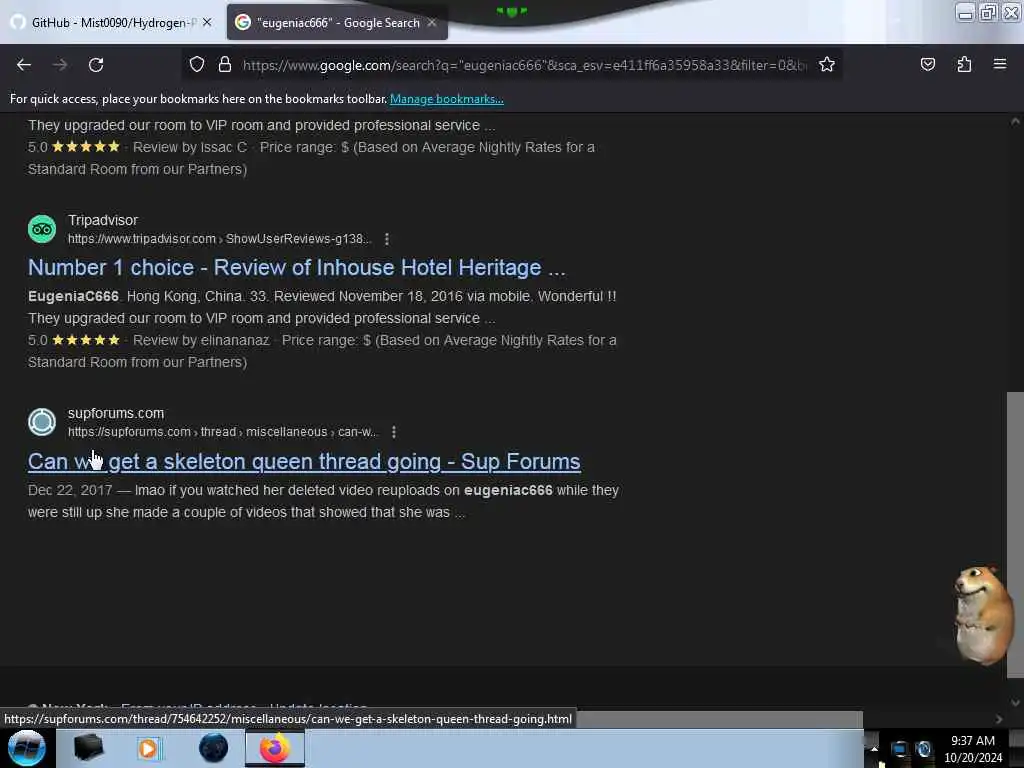Click the hamster desktop pet
This screenshot has width=1024, height=768.
pyautogui.click(x=982, y=614)
